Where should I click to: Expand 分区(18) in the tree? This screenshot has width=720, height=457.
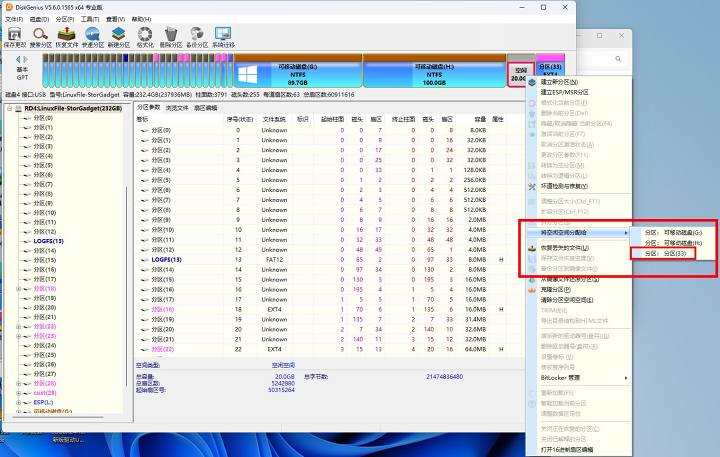click(18, 288)
